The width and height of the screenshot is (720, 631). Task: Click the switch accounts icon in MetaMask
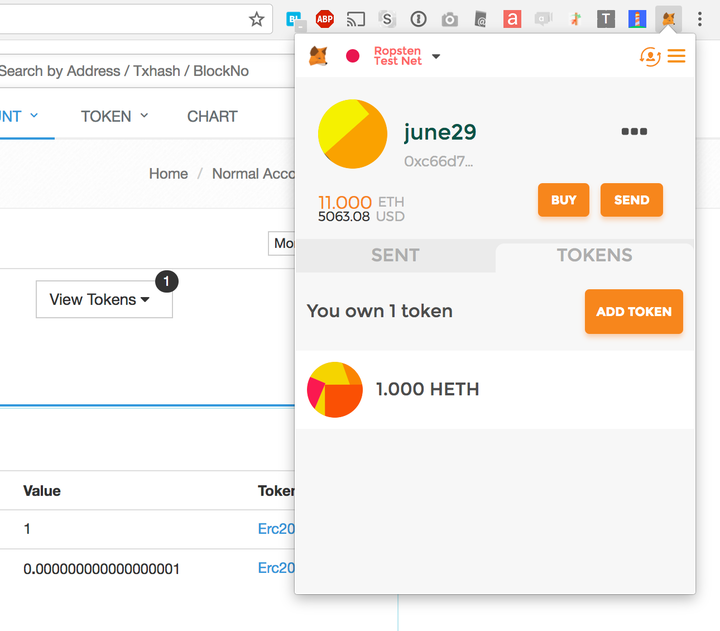click(650, 56)
